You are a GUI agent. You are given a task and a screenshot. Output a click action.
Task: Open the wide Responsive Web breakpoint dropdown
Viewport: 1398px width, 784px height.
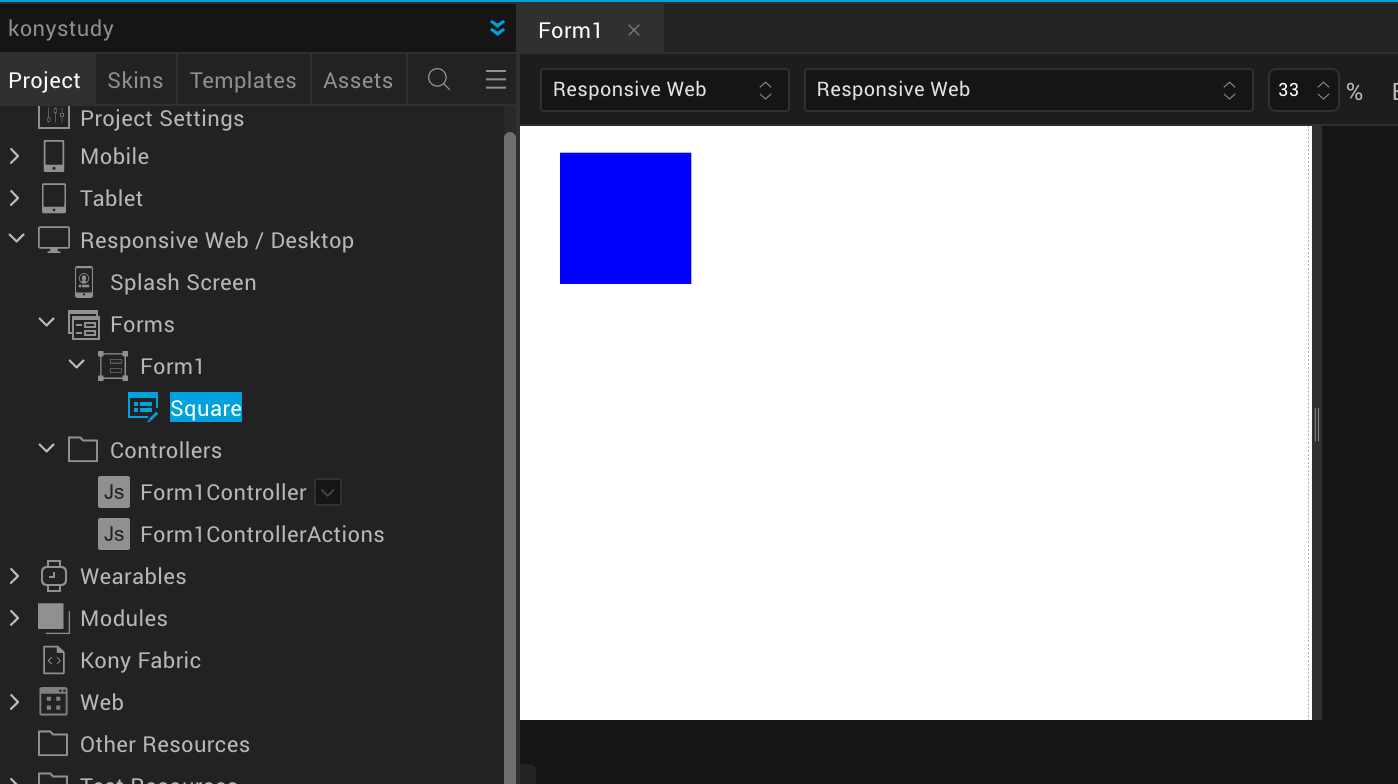[1029, 90]
